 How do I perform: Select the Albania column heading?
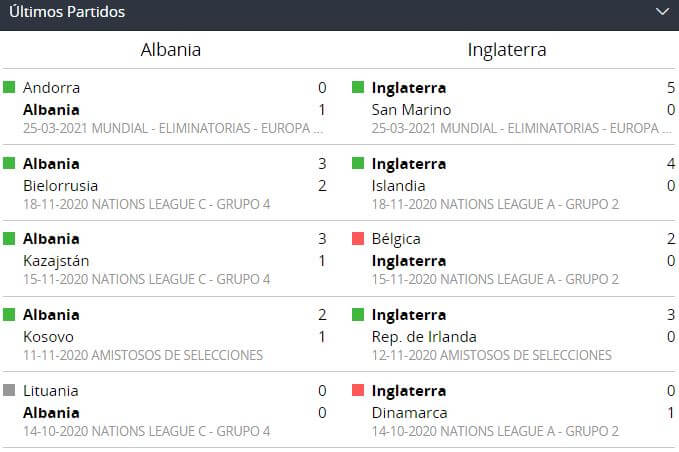pos(170,50)
